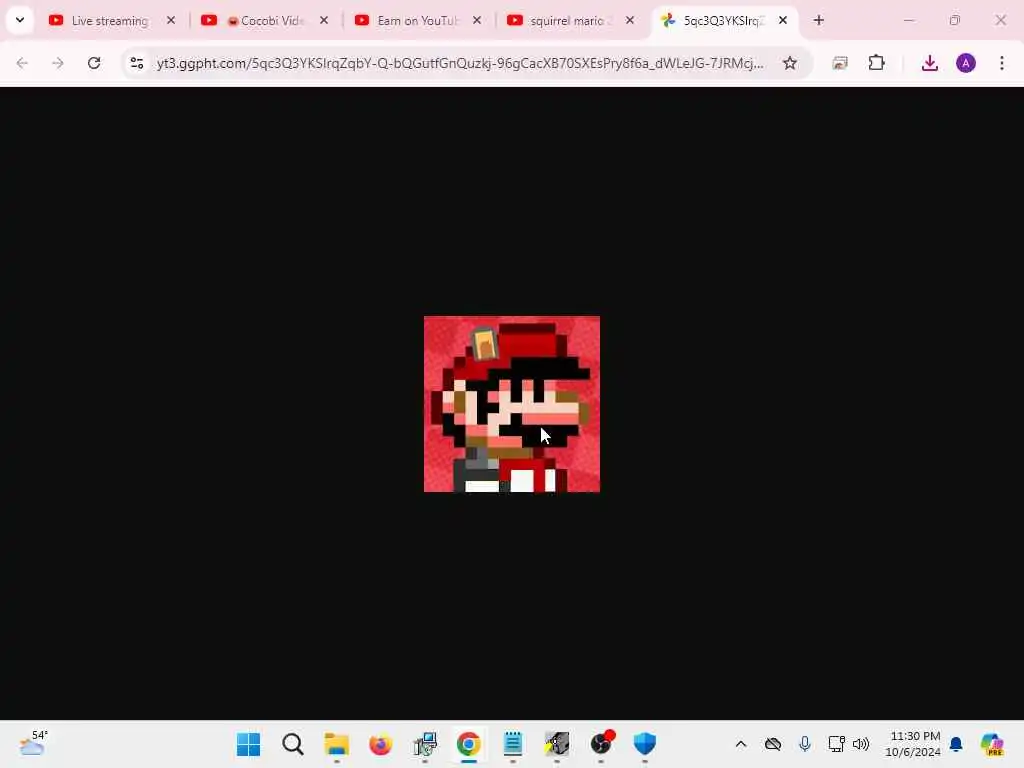This screenshot has height=768, width=1024.
Task: Minimize the Chrome window
Action: pyautogui.click(x=909, y=20)
